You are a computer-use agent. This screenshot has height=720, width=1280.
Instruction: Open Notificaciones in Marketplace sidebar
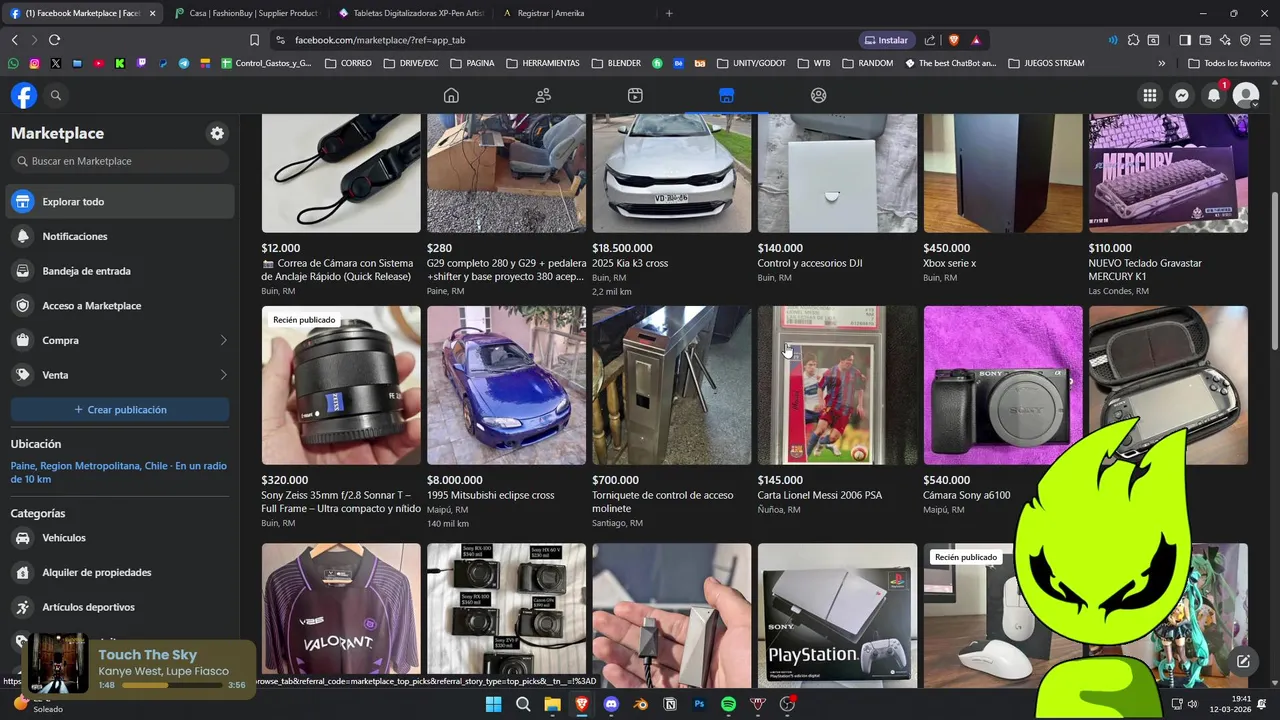pyautogui.click(x=120, y=236)
